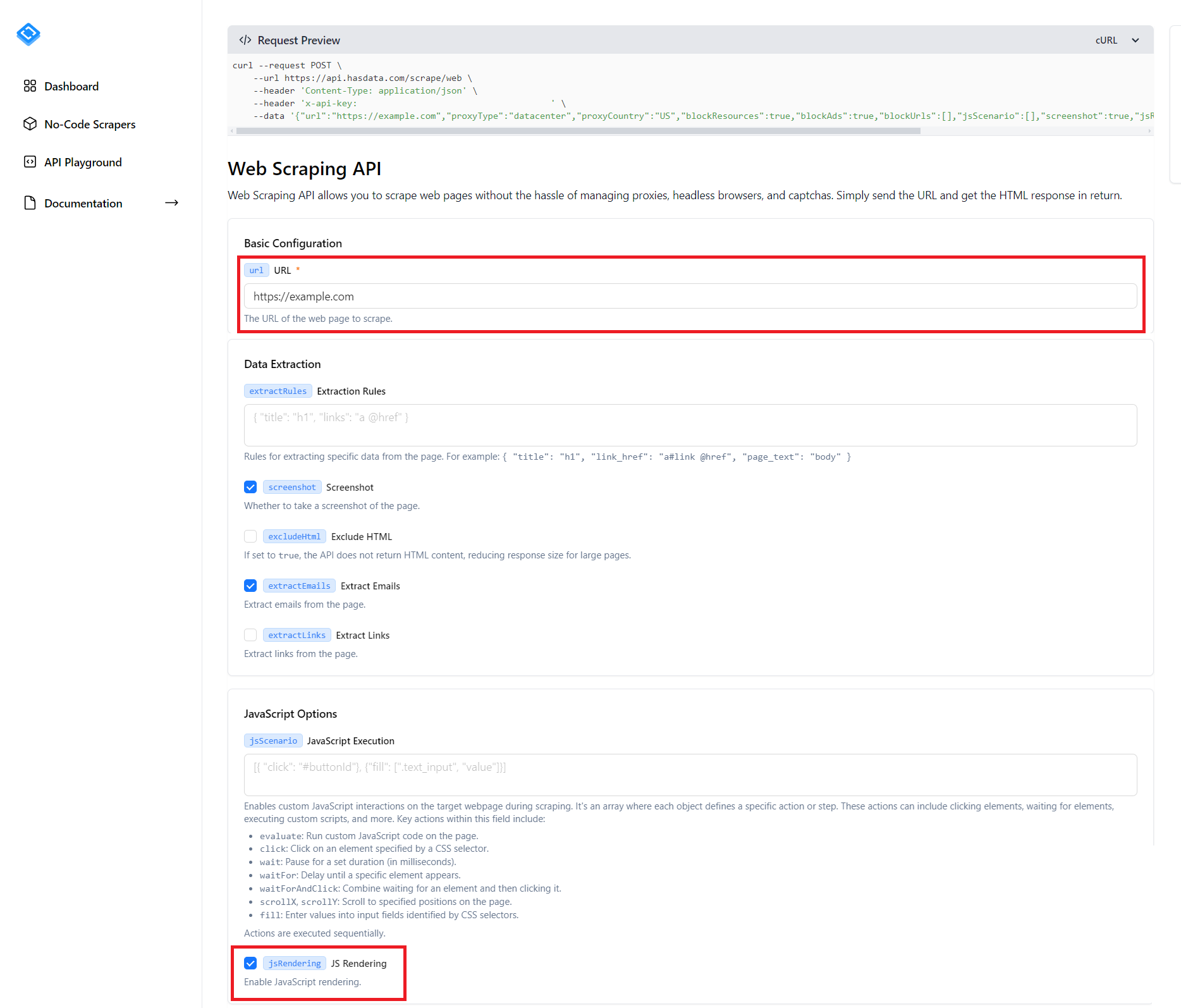The width and height of the screenshot is (1181, 1008).
Task: Click the horizontal scrollbar in Request Preview
Action: click(x=578, y=131)
